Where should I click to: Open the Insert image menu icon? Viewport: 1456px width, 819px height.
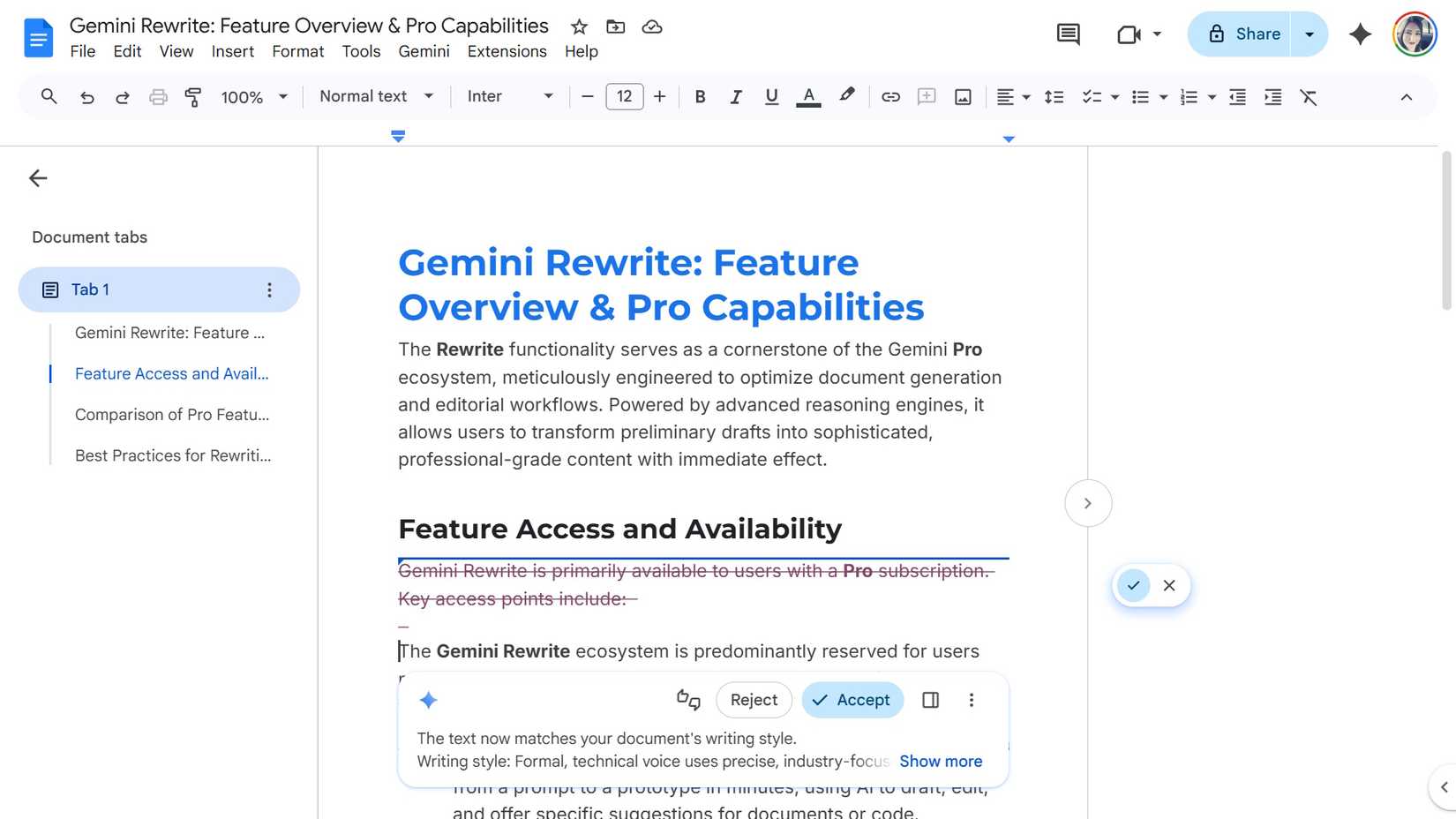[x=962, y=97]
